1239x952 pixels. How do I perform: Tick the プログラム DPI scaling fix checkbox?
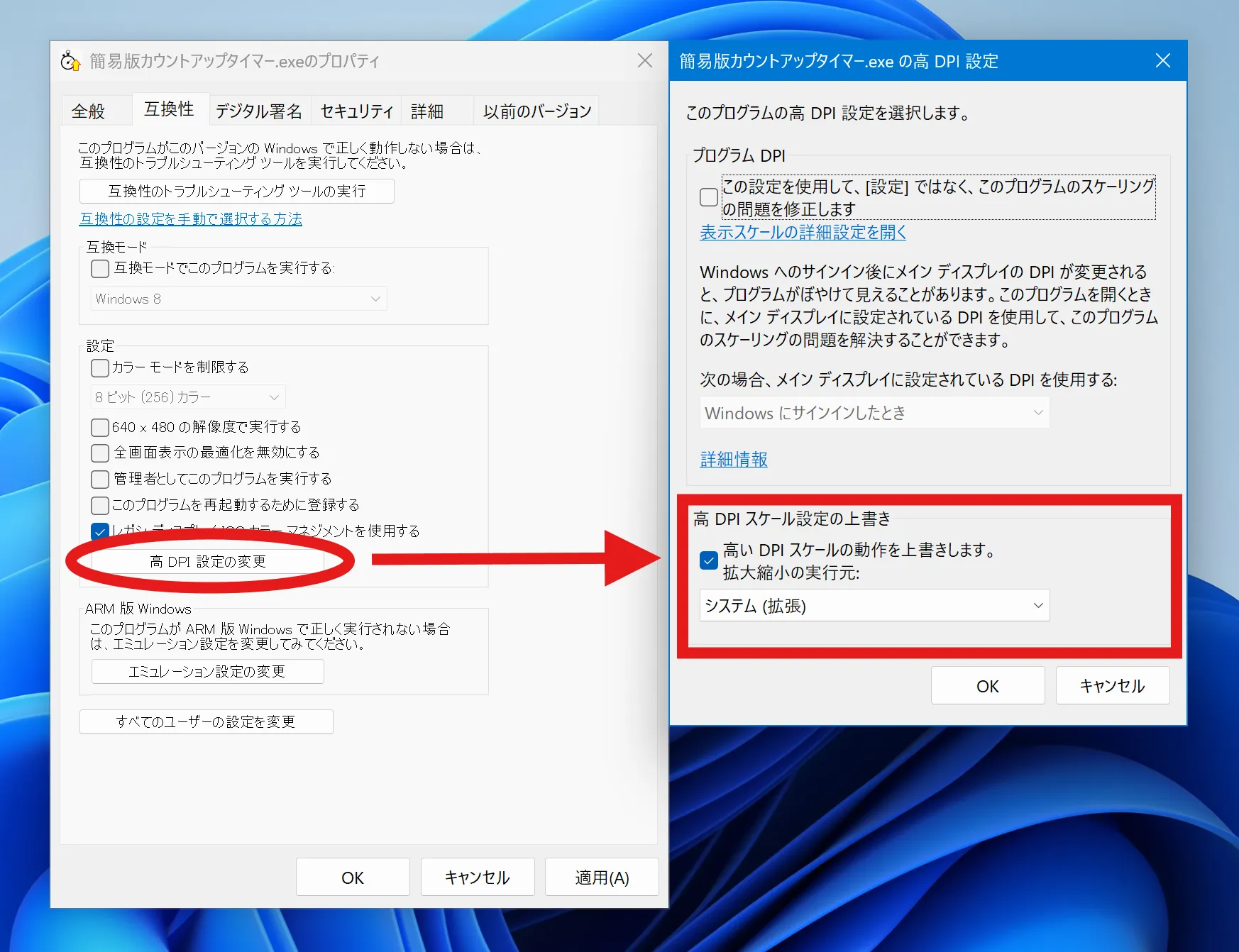coord(709,197)
